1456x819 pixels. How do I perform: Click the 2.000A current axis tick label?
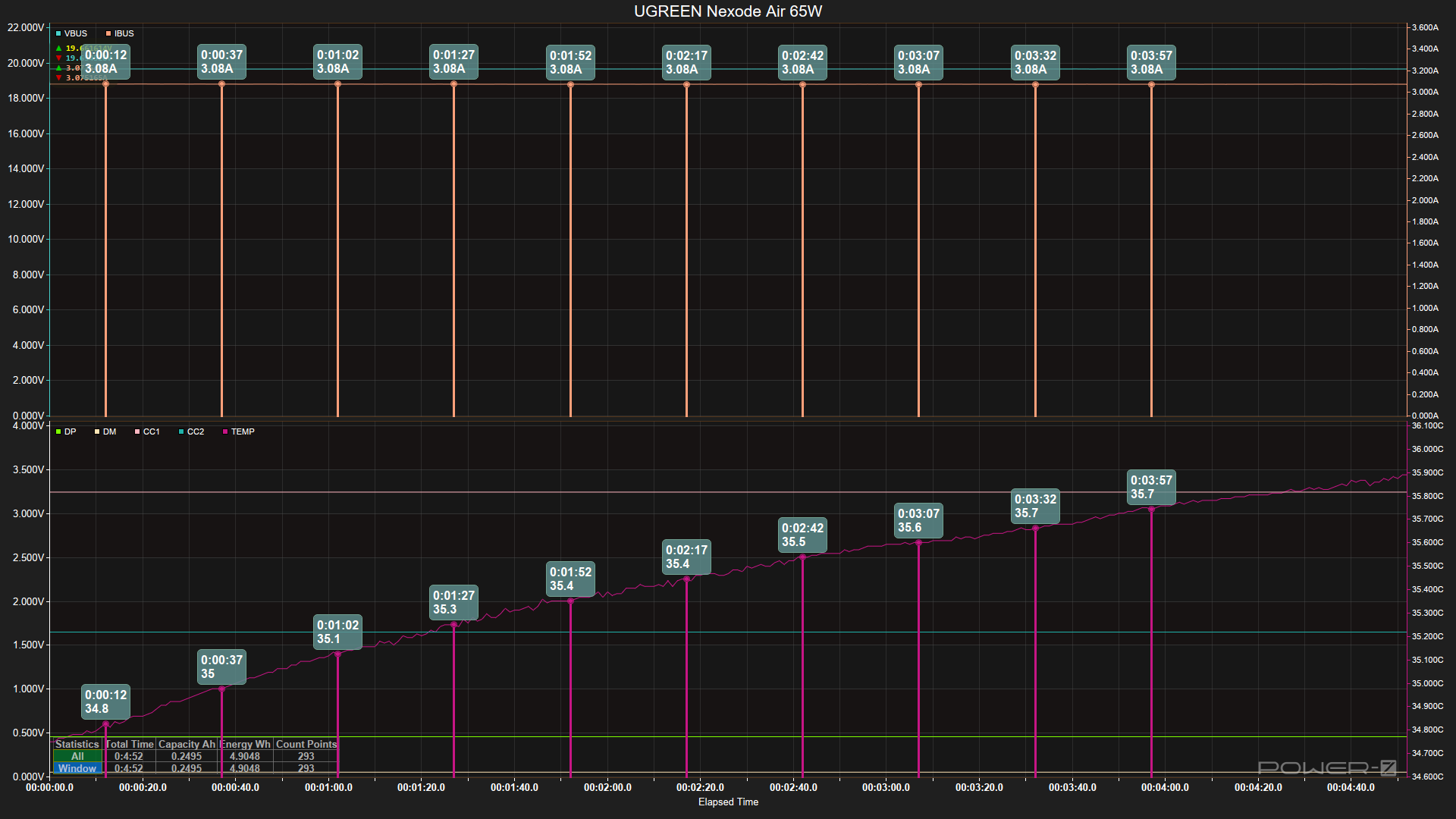click(1425, 200)
